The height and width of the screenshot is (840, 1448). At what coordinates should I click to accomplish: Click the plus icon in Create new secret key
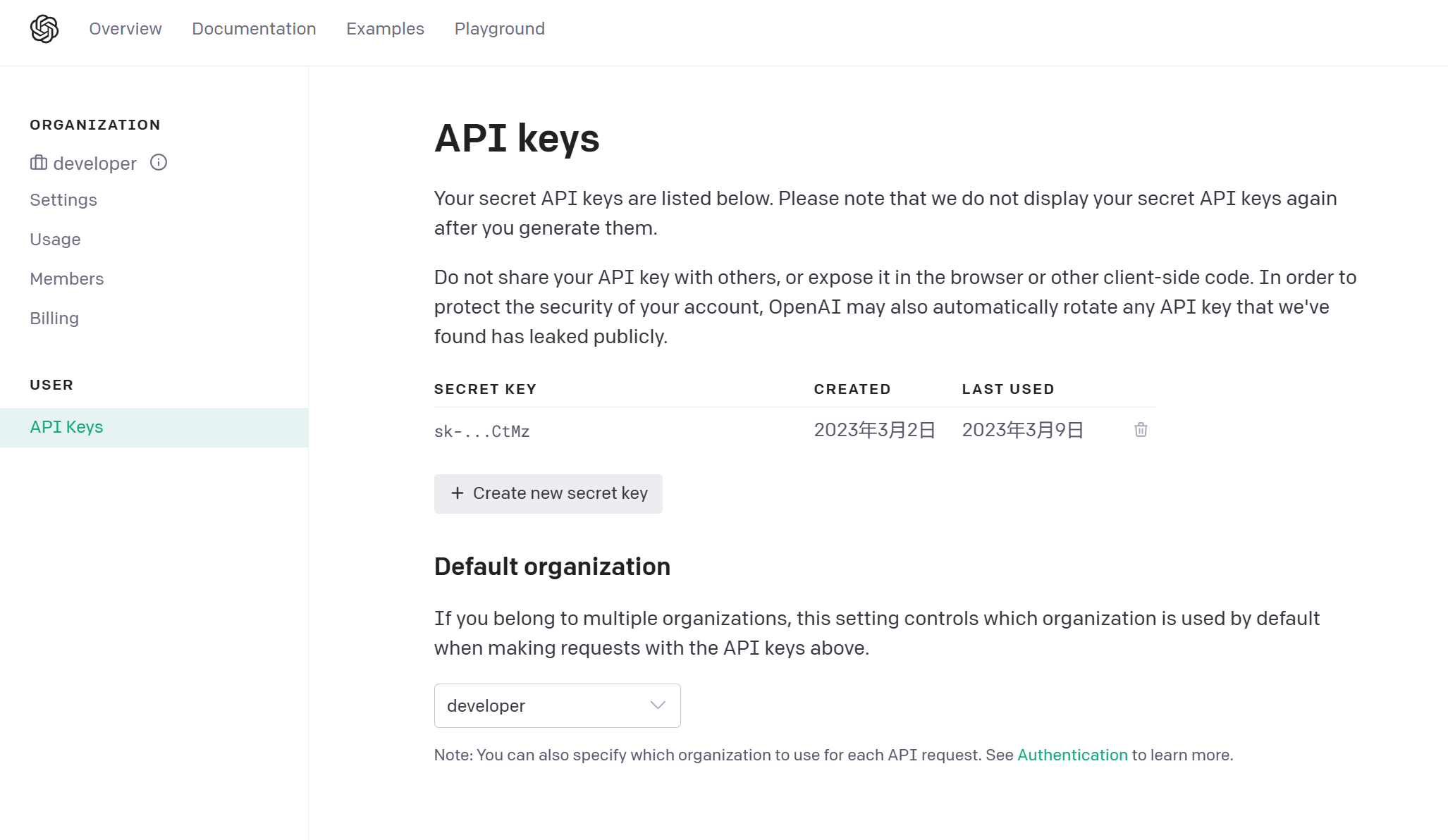(x=458, y=493)
